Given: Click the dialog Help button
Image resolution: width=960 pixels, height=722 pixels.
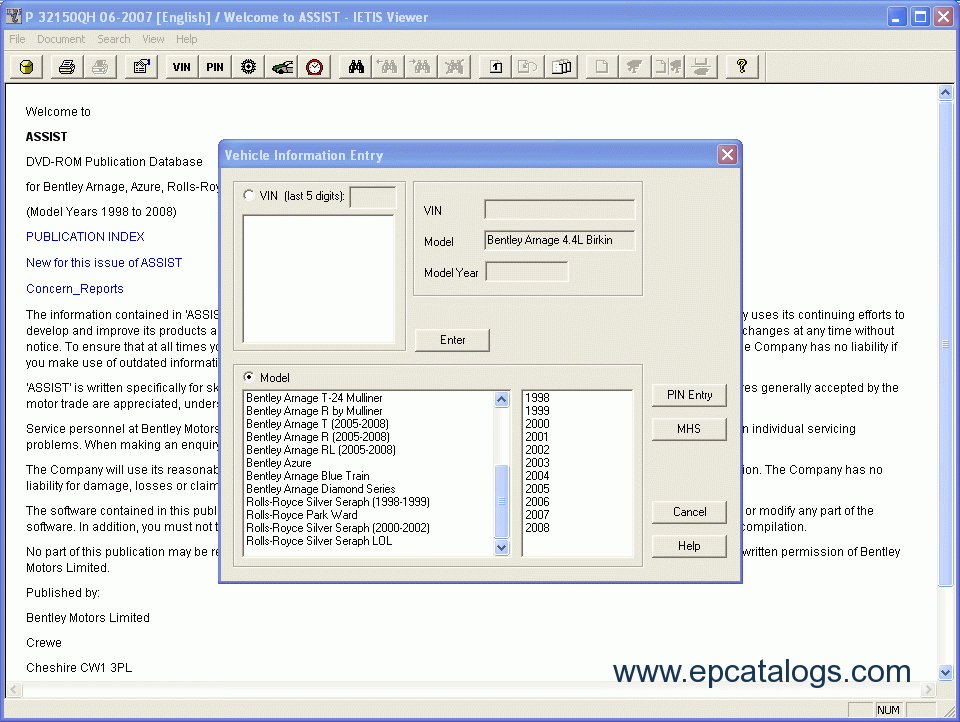Looking at the screenshot, I should pos(689,546).
